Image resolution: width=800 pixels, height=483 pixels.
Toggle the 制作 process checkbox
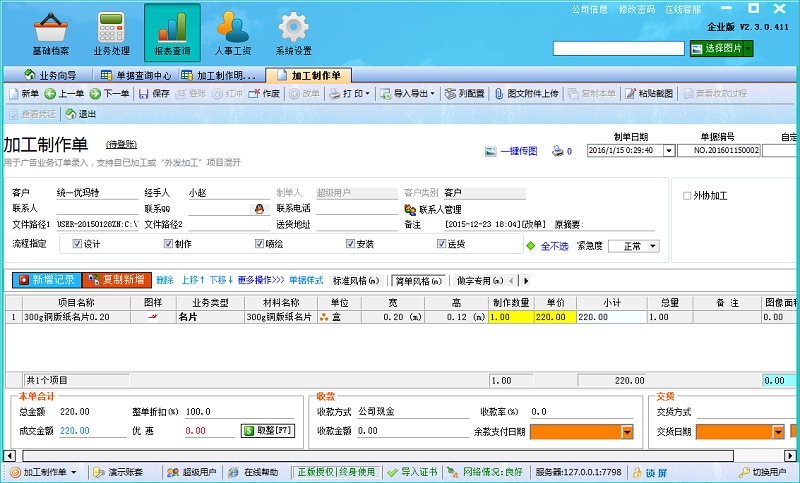pyautogui.click(x=168, y=244)
